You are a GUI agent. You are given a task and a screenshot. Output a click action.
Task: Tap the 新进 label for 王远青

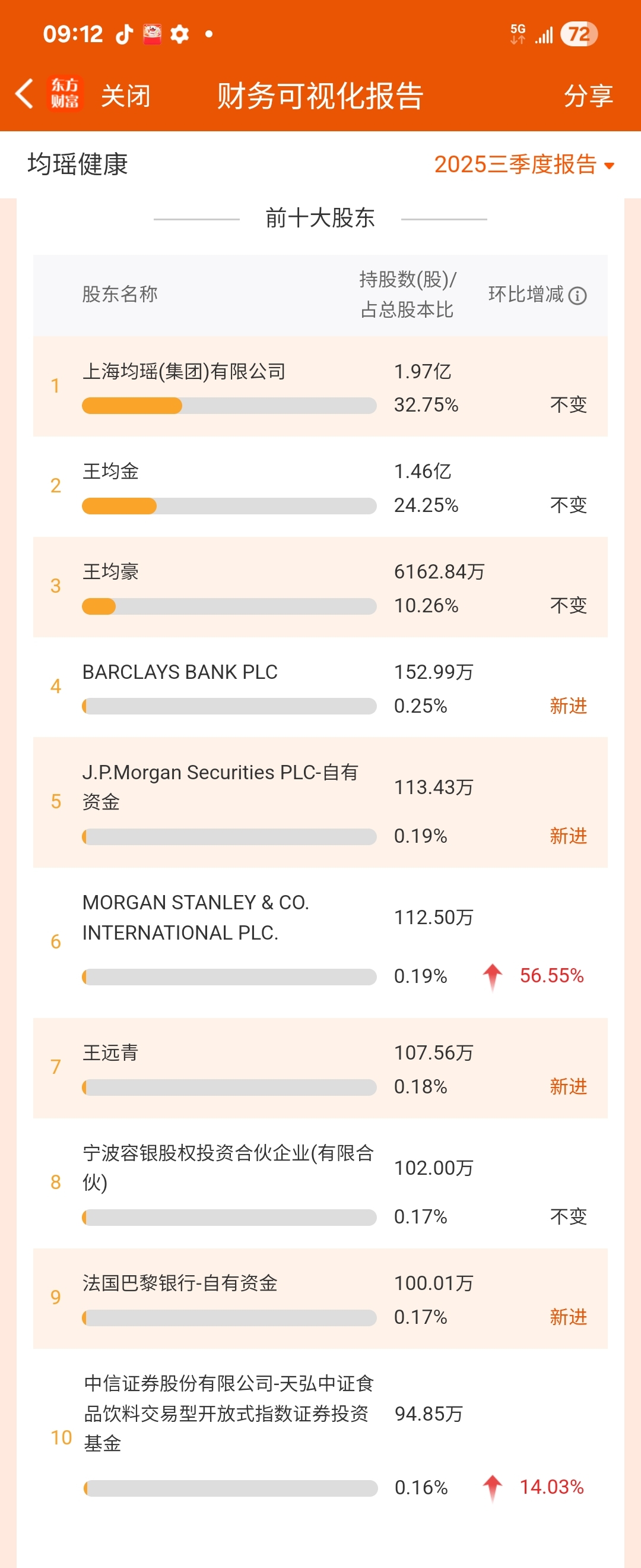tap(568, 1086)
